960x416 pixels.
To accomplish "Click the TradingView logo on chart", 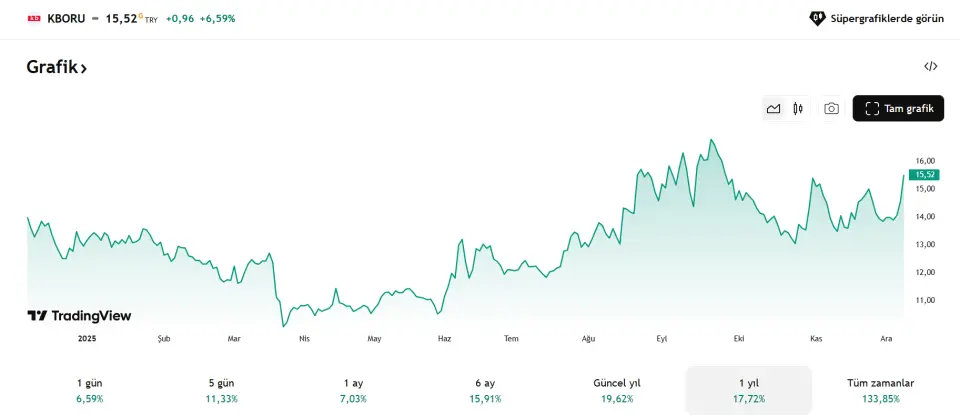I will (79, 316).
